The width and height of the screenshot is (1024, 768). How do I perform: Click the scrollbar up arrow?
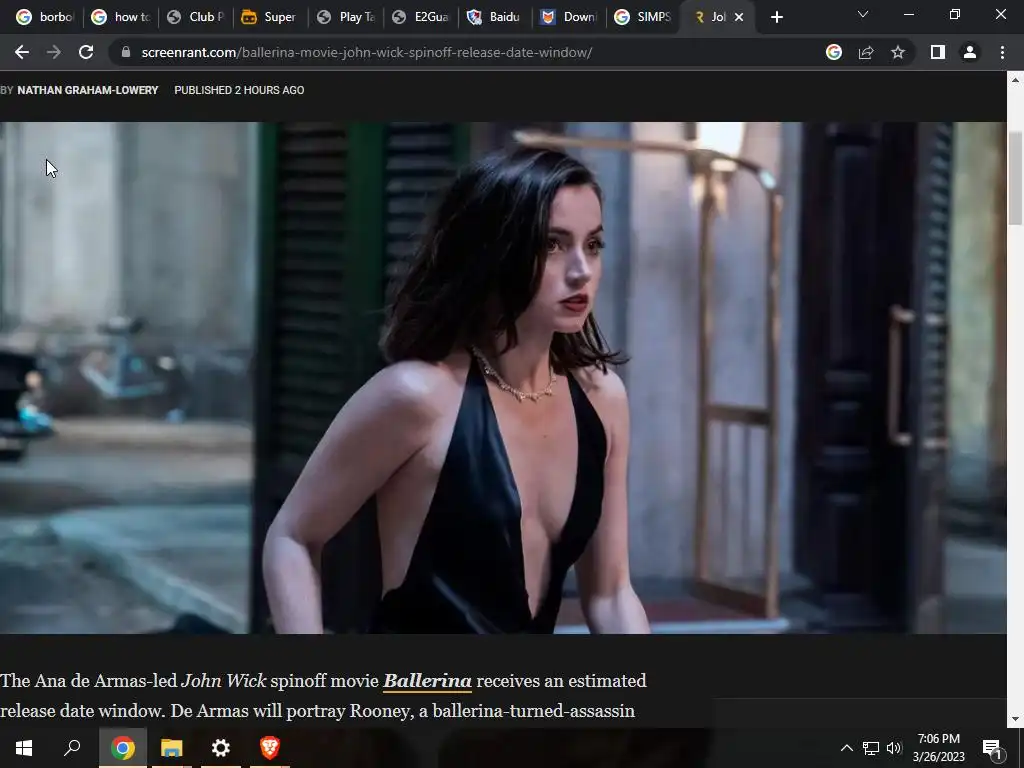pyautogui.click(x=1016, y=80)
